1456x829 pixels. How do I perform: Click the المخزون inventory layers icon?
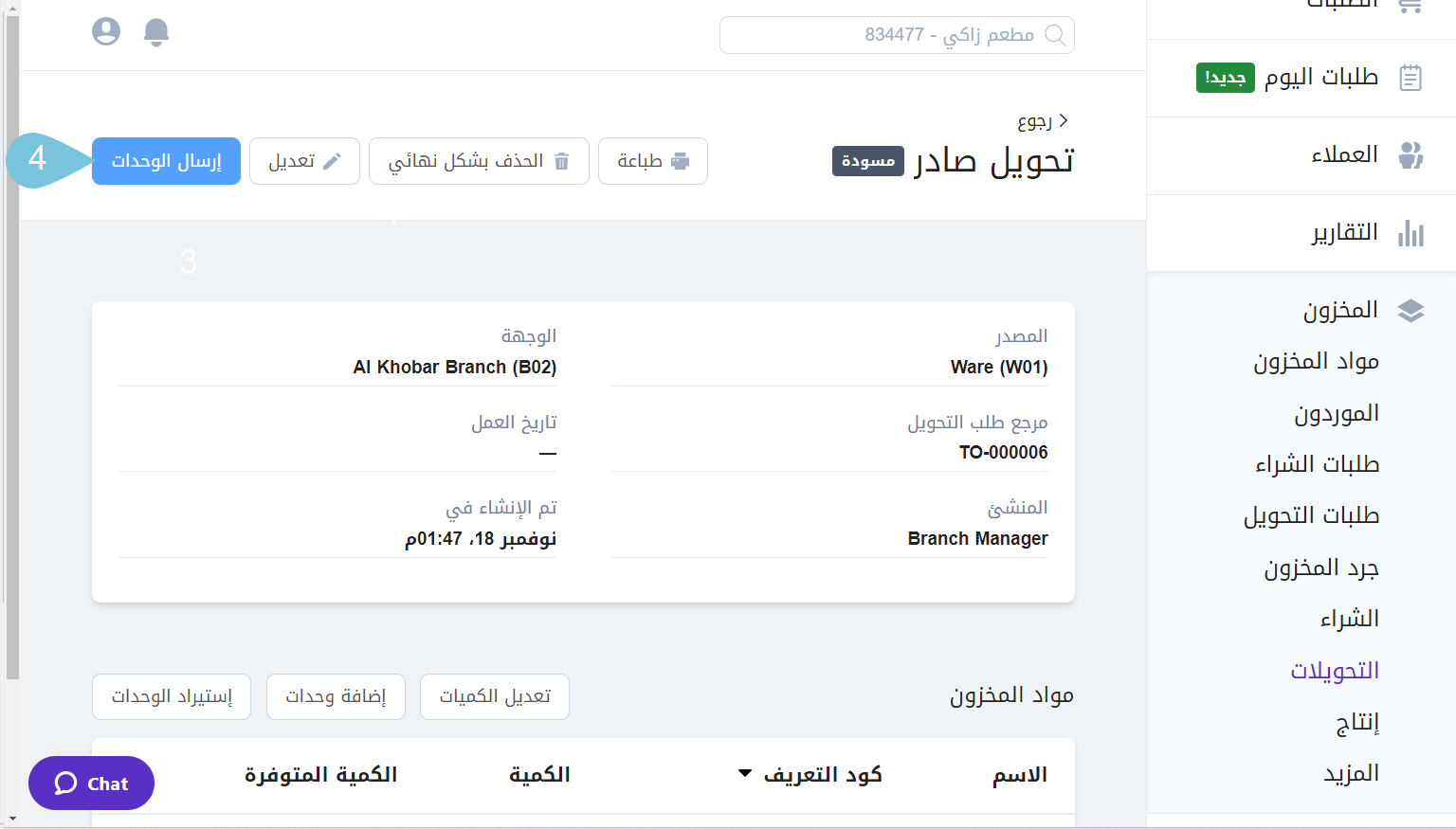1412,310
